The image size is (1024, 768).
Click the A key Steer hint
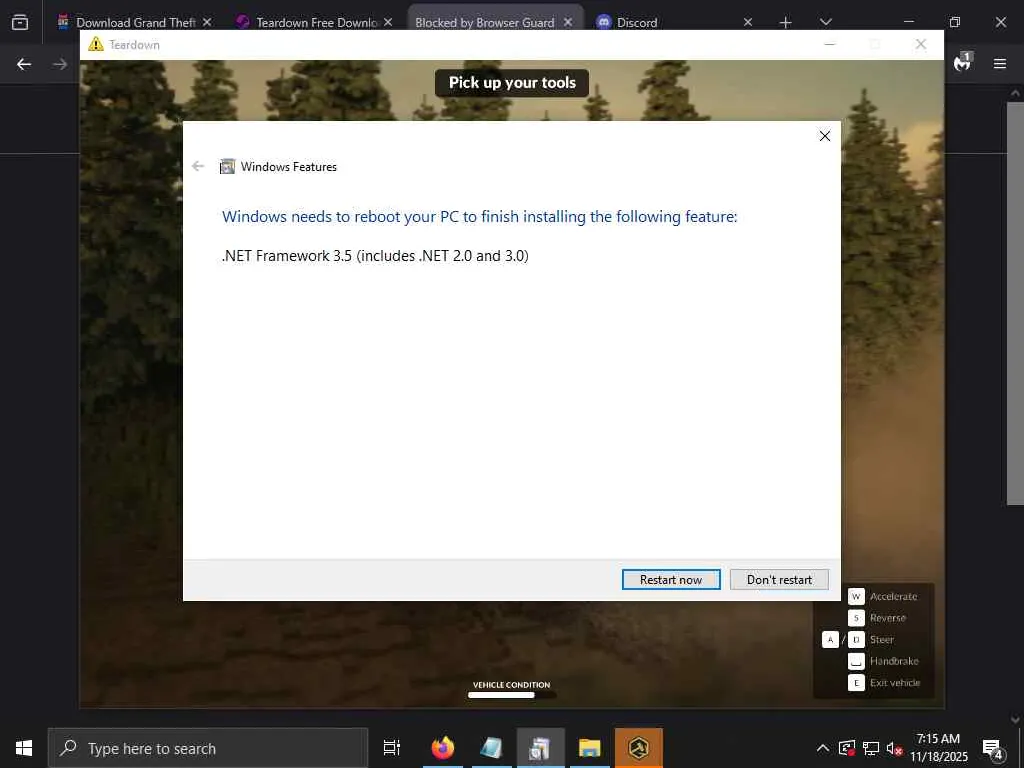[x=830, y=639]
